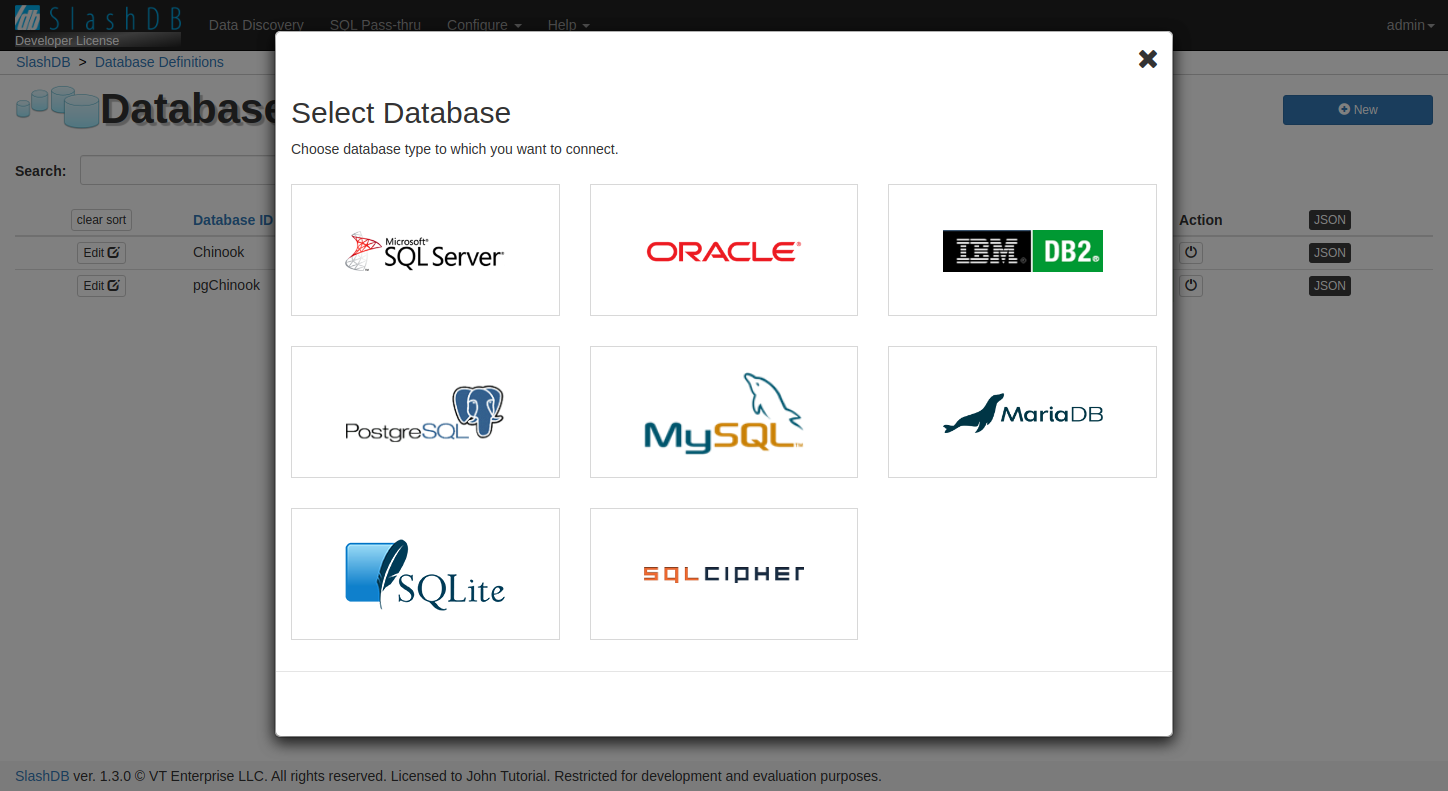Open JSON for the pgChinook row
The height and width of the screenshot is (791, 1448).
pyautogui.click(x=1329, y=286)
